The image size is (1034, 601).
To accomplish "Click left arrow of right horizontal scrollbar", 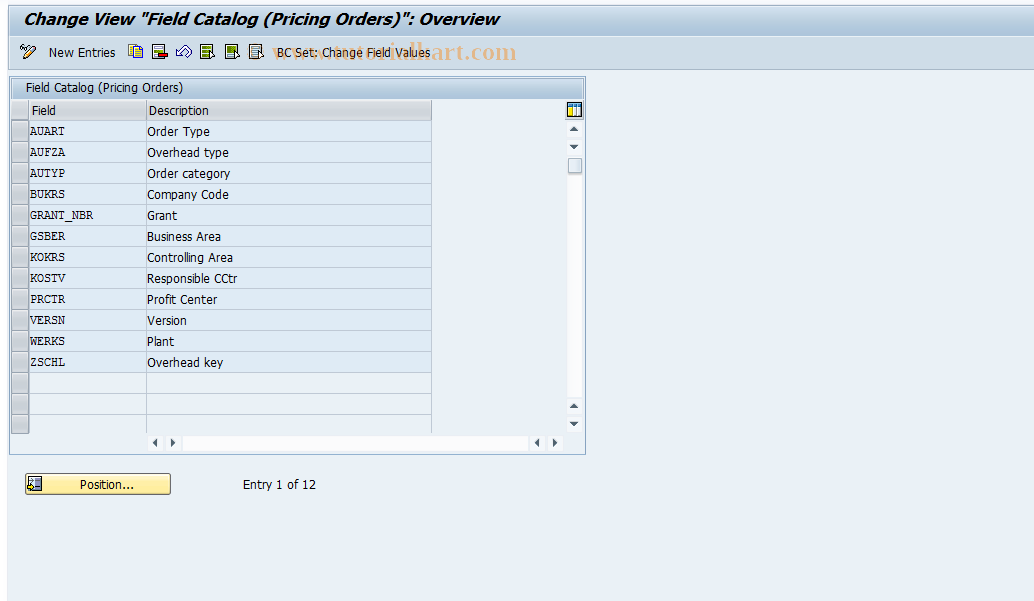I will [537, 443].
